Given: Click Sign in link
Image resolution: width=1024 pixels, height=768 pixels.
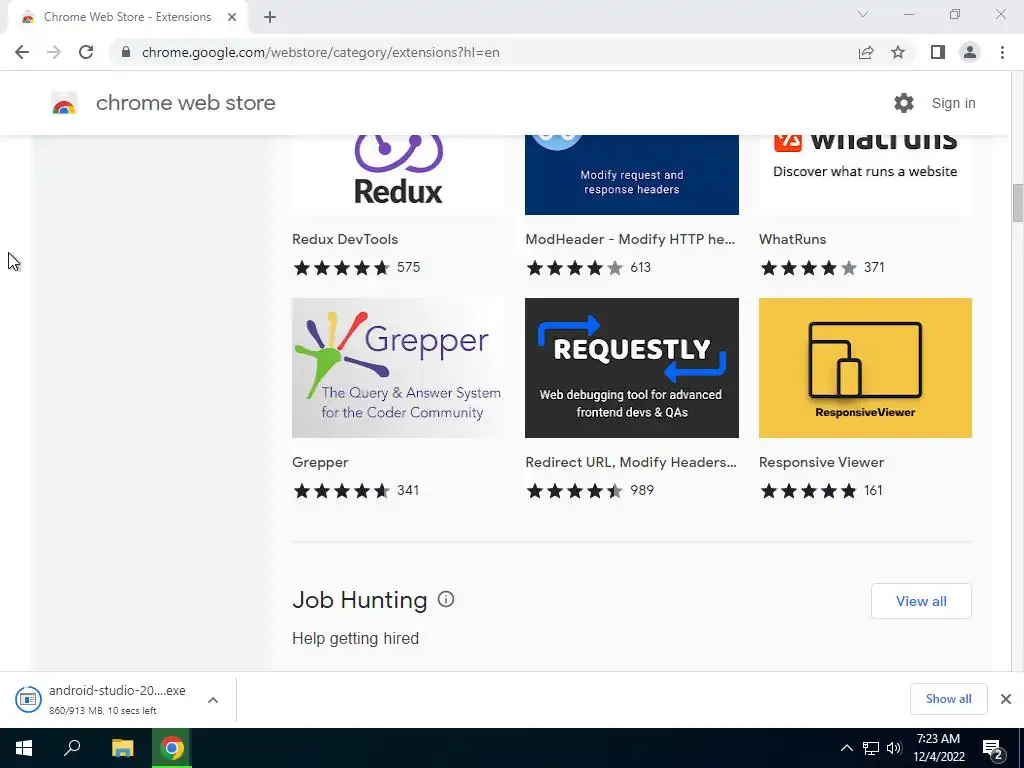Looking at the screenshot, I should click(x=953, y=103).
